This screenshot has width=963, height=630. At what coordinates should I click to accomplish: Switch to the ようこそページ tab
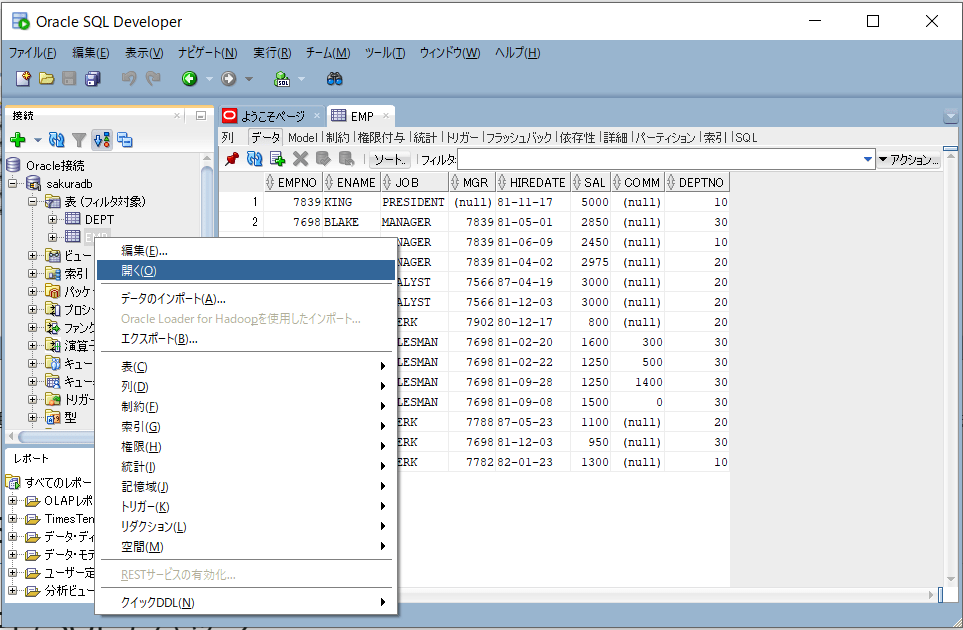(x=272, y=115)
